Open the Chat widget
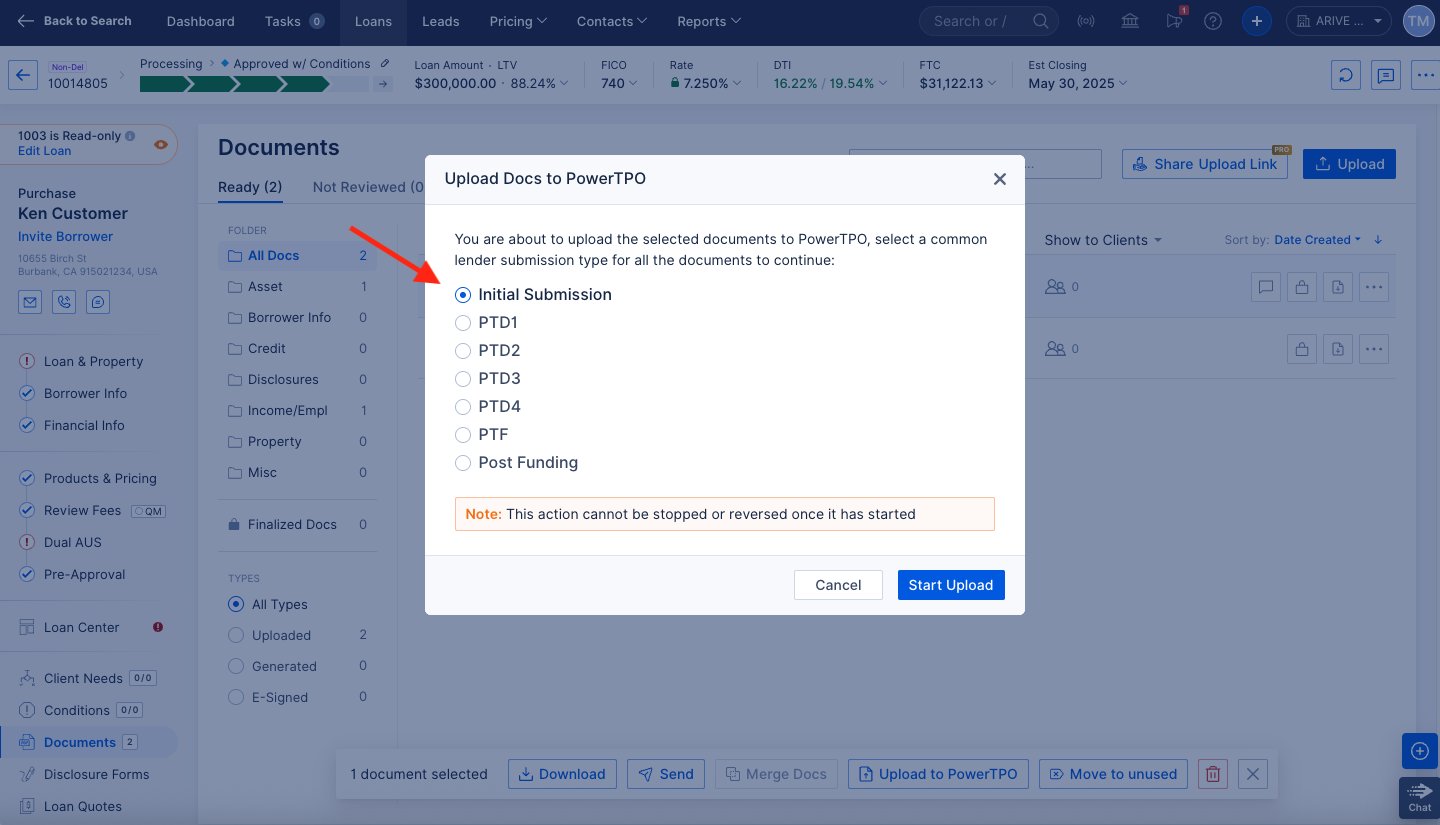Screen dimensions: 1440x825 [x=1420, y=797]
